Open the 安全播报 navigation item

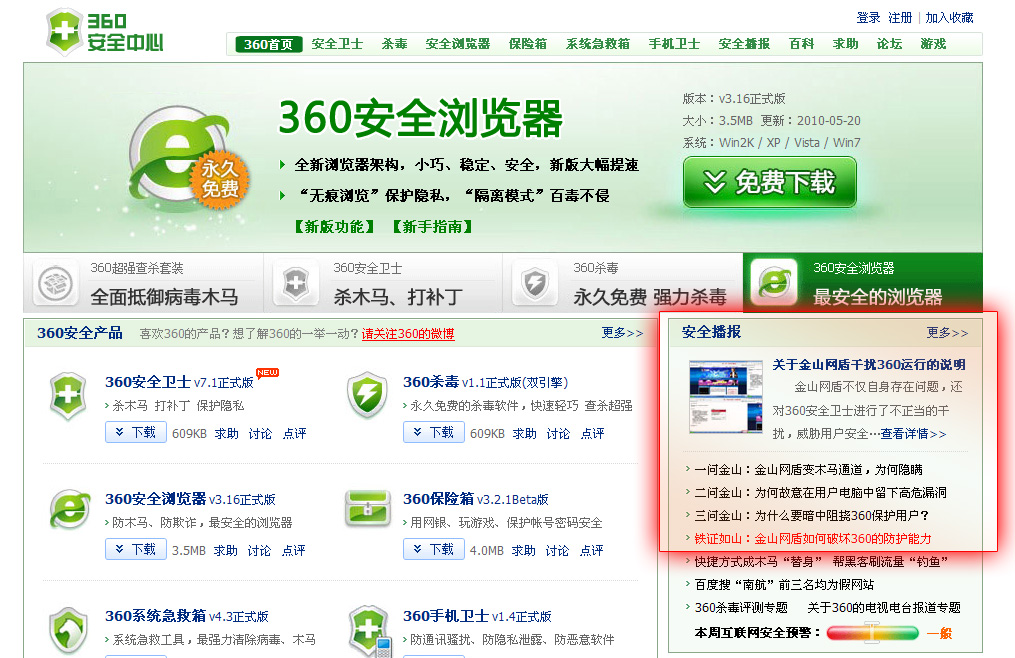pyautogui.click(x=744, y=44)
